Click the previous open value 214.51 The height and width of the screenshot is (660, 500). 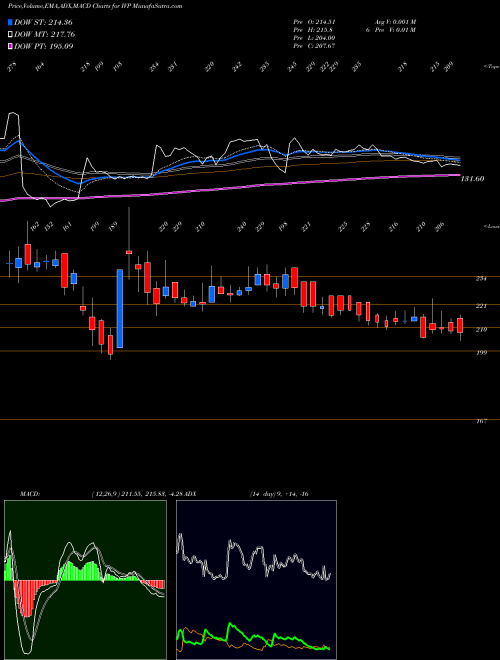point(324,22)
